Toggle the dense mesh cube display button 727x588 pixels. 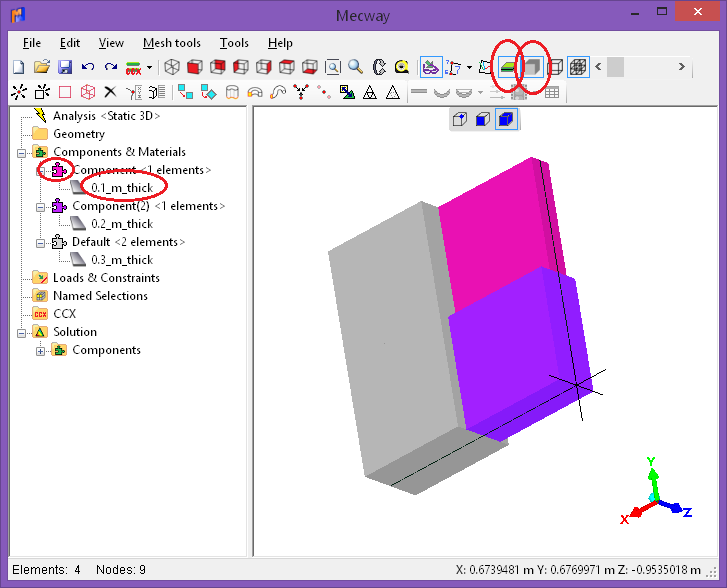[578, 68]
